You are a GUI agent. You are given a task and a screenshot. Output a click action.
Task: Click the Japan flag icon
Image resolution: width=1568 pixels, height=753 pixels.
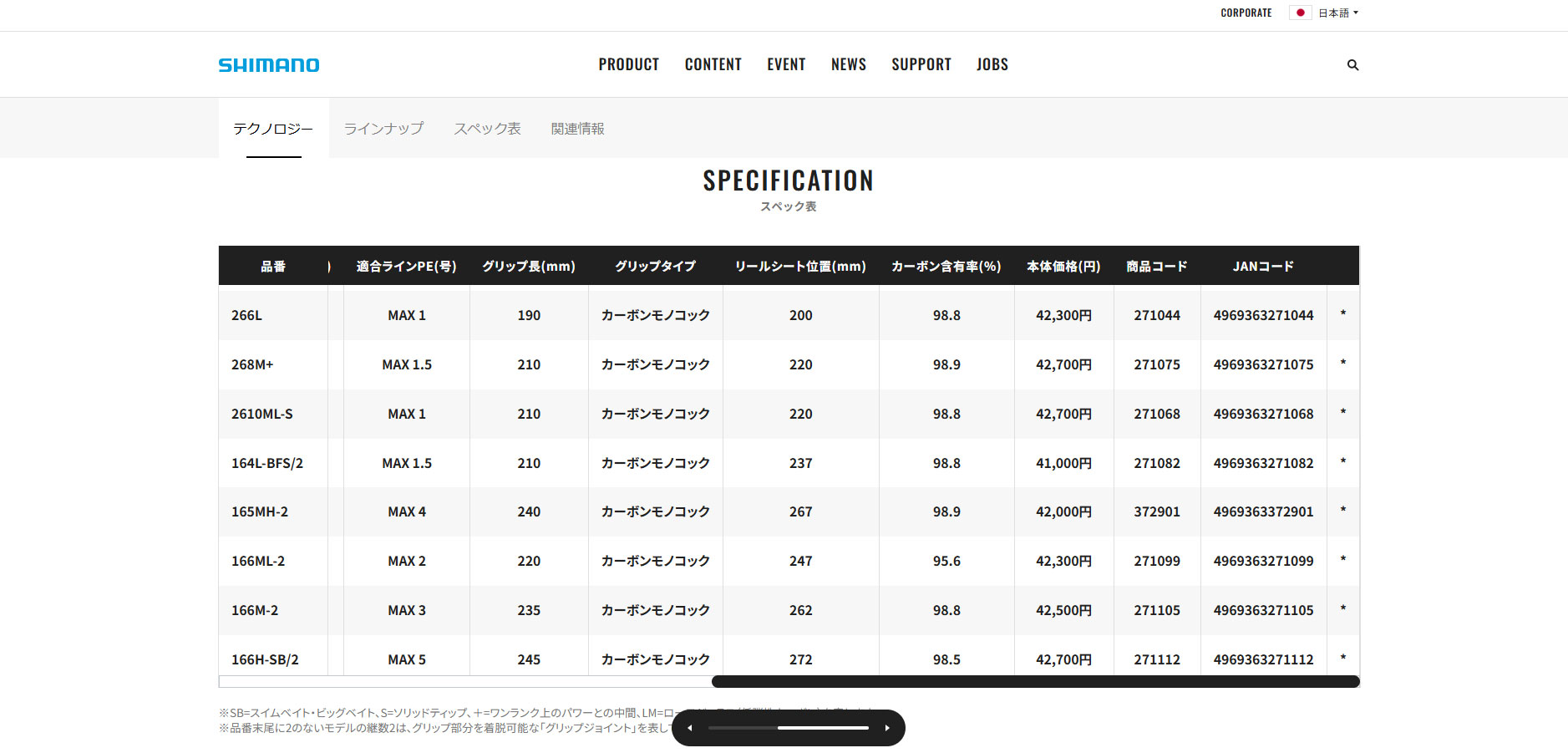click(1300, 13)
